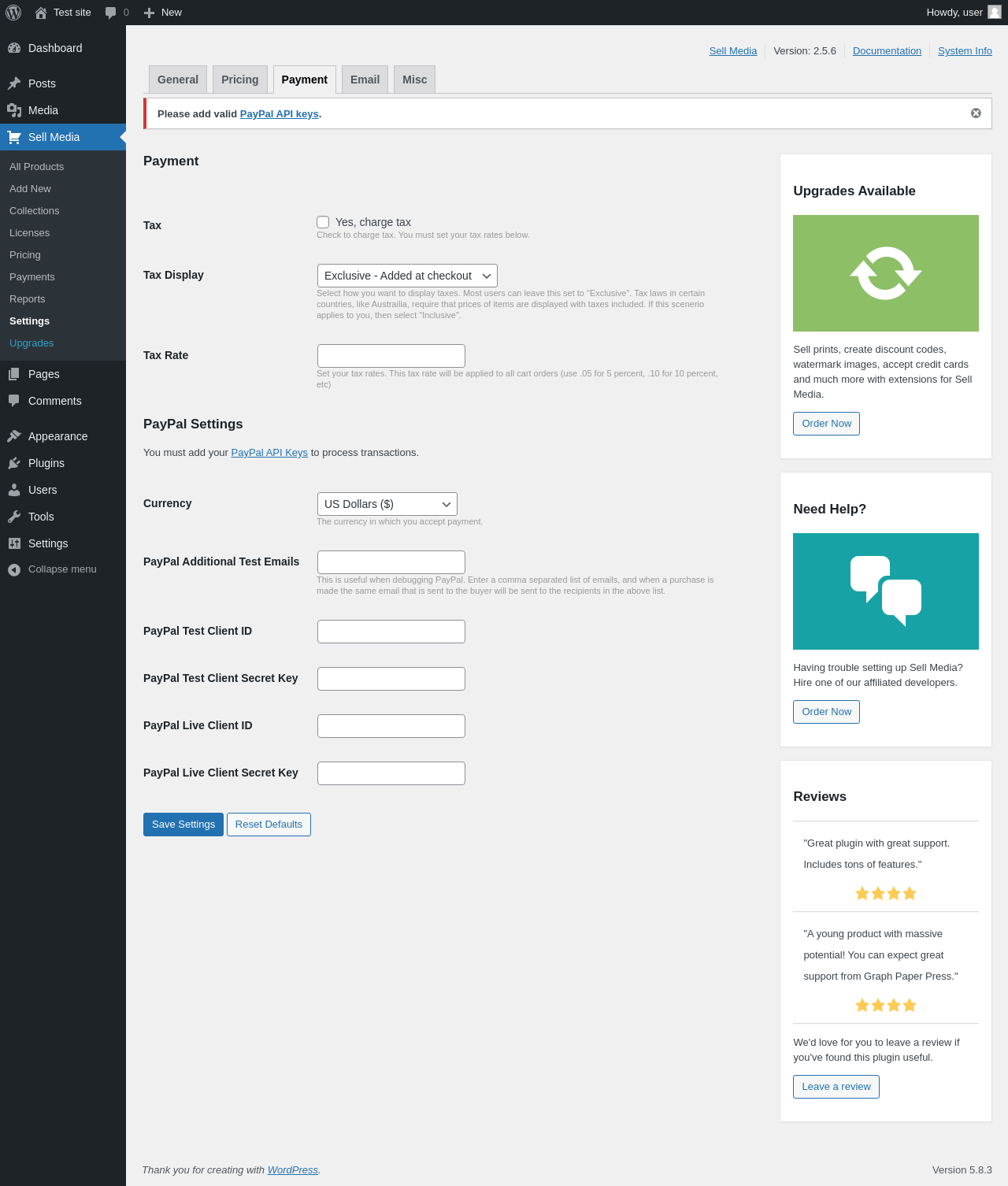Screen dimensions: 1008x1186
Task: Switch to the Email tab
Action: (x=365, y=80)
